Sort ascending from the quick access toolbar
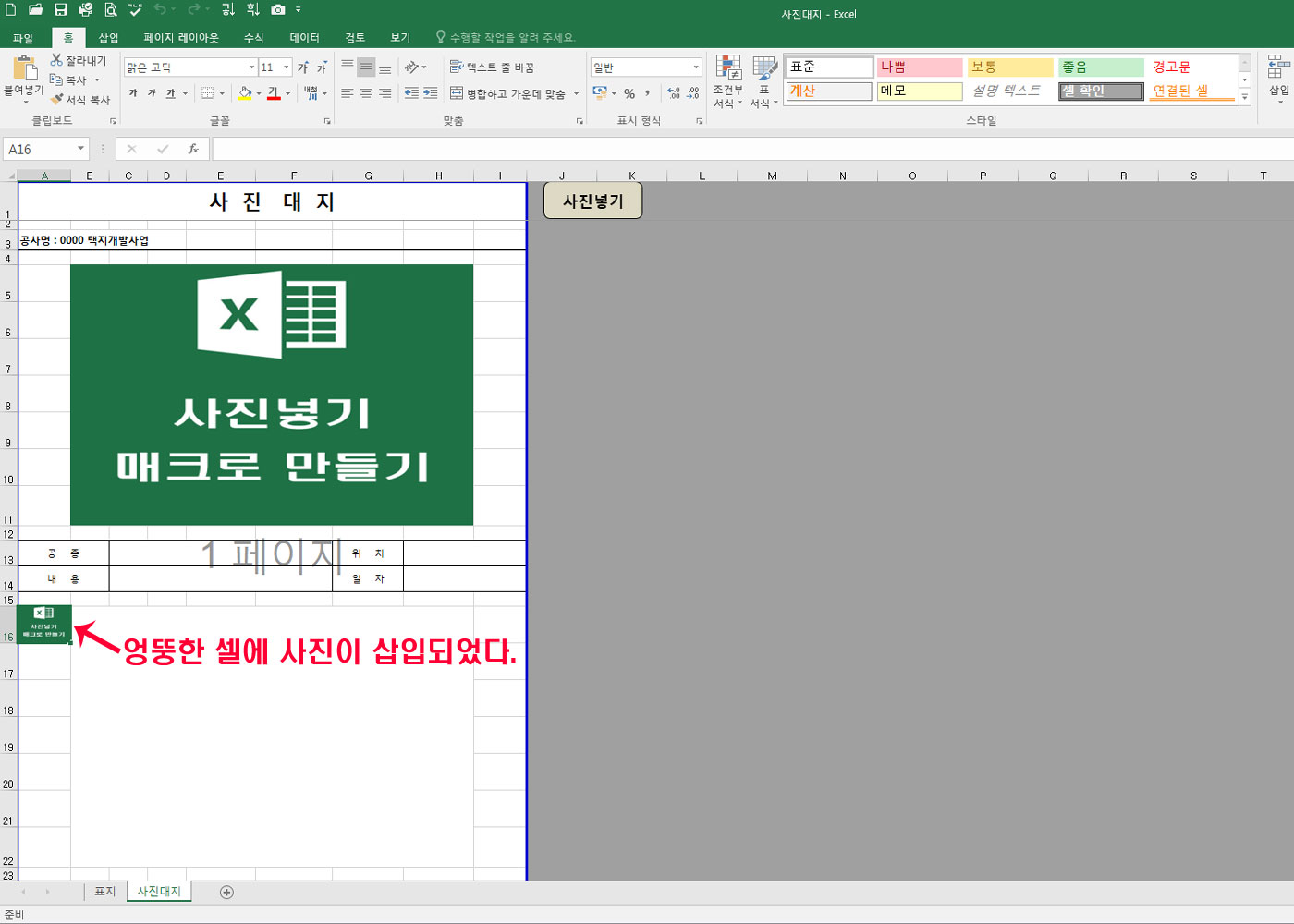 click(228, 9)
